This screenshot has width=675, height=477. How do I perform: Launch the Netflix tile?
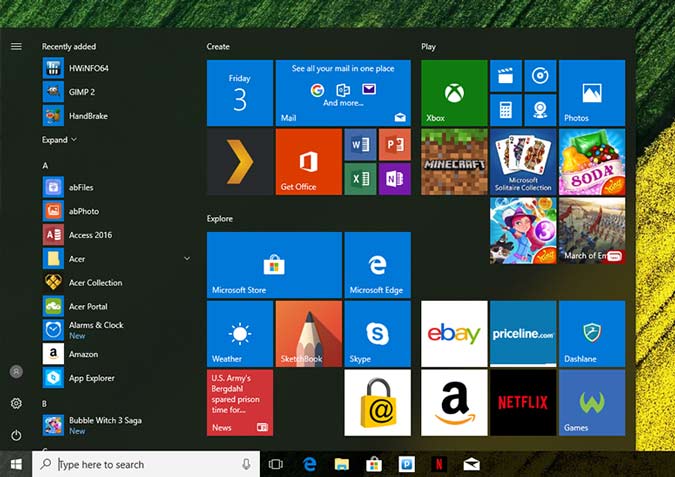(x=523, y=403)
